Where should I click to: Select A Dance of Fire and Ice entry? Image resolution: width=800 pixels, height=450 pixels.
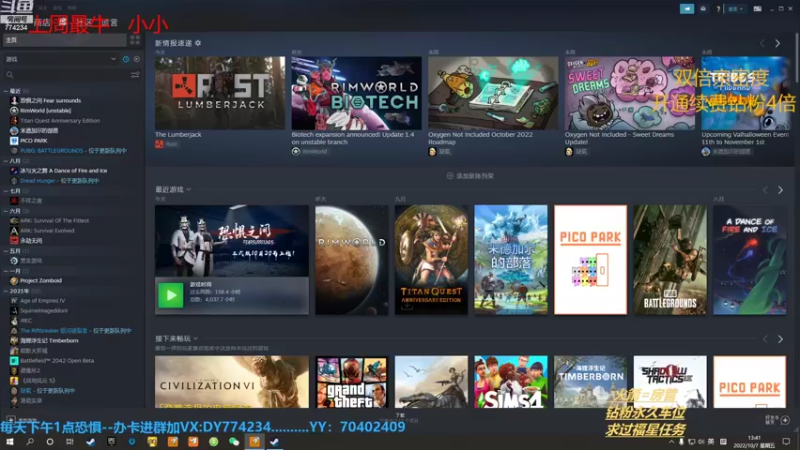click(63, 170)
